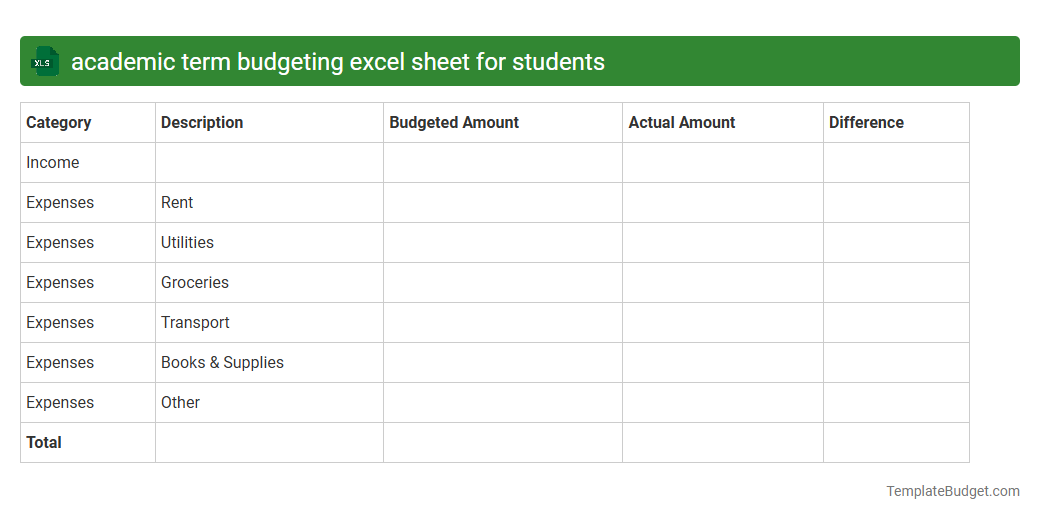Select the Transport description cell
Image resolution: width=1040 pixels, height=520 pixels.
(269, 322)
